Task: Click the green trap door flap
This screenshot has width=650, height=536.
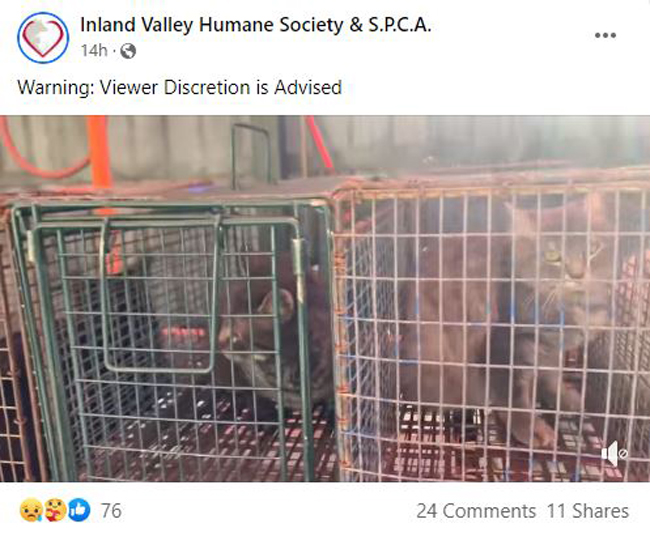Action: point(160,294)
